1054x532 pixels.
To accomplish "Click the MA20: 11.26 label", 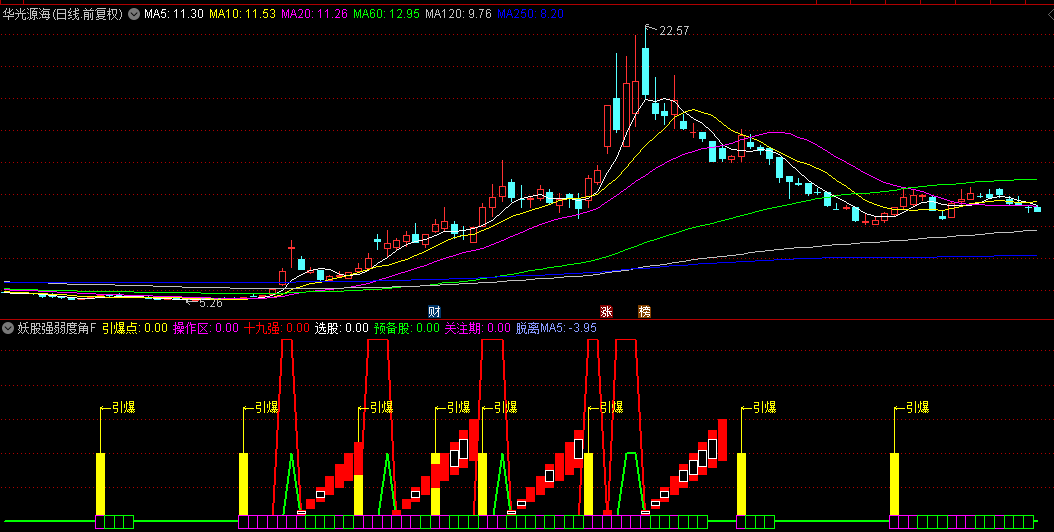I will point(314,13).
